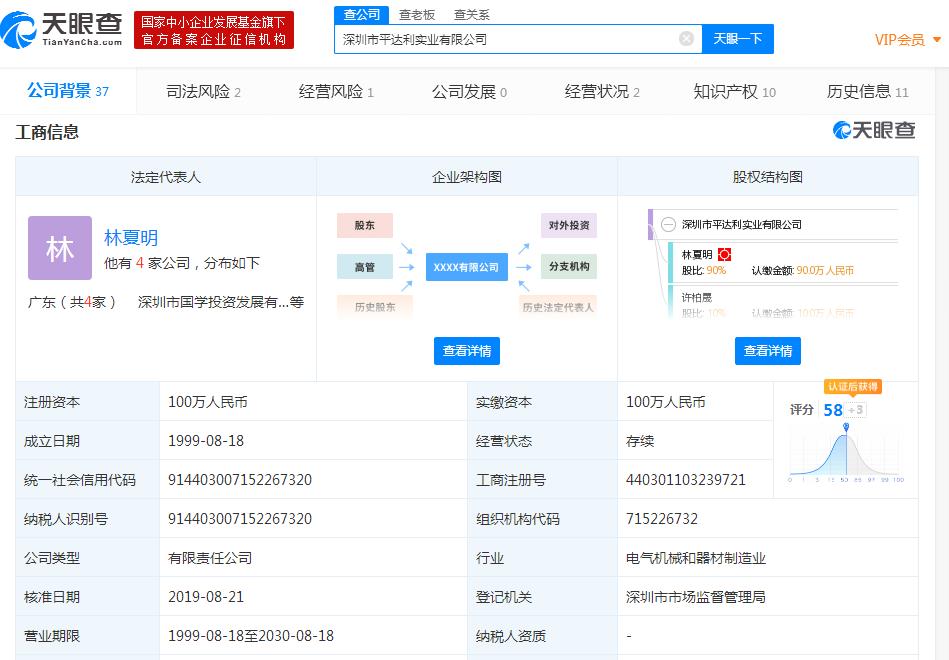Image resolution: width=949 pixels, height=660 pixels.
Task: Click the 认证后获得 badge above the score
Action: click(x=852, y=387)
